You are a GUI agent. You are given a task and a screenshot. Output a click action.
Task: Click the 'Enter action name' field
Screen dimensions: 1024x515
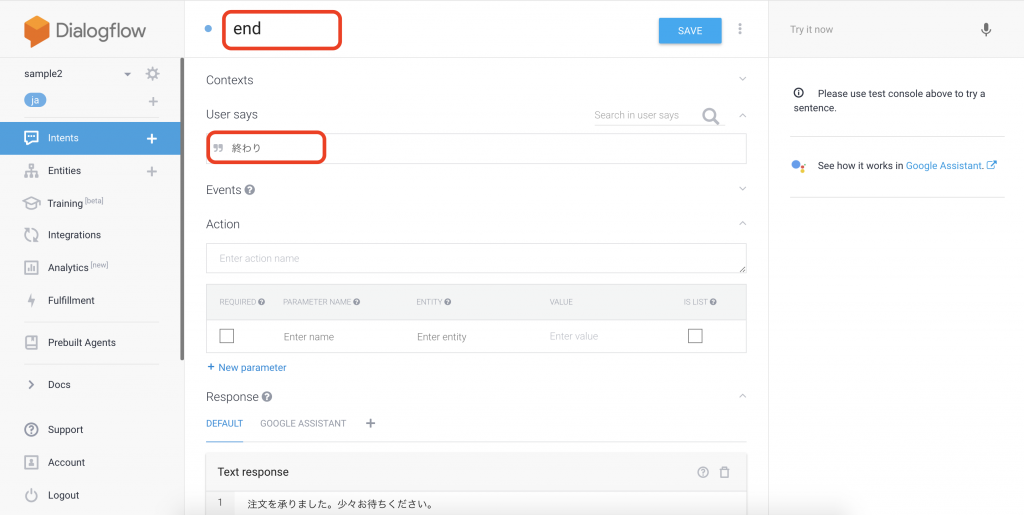[x=476, y=258]
